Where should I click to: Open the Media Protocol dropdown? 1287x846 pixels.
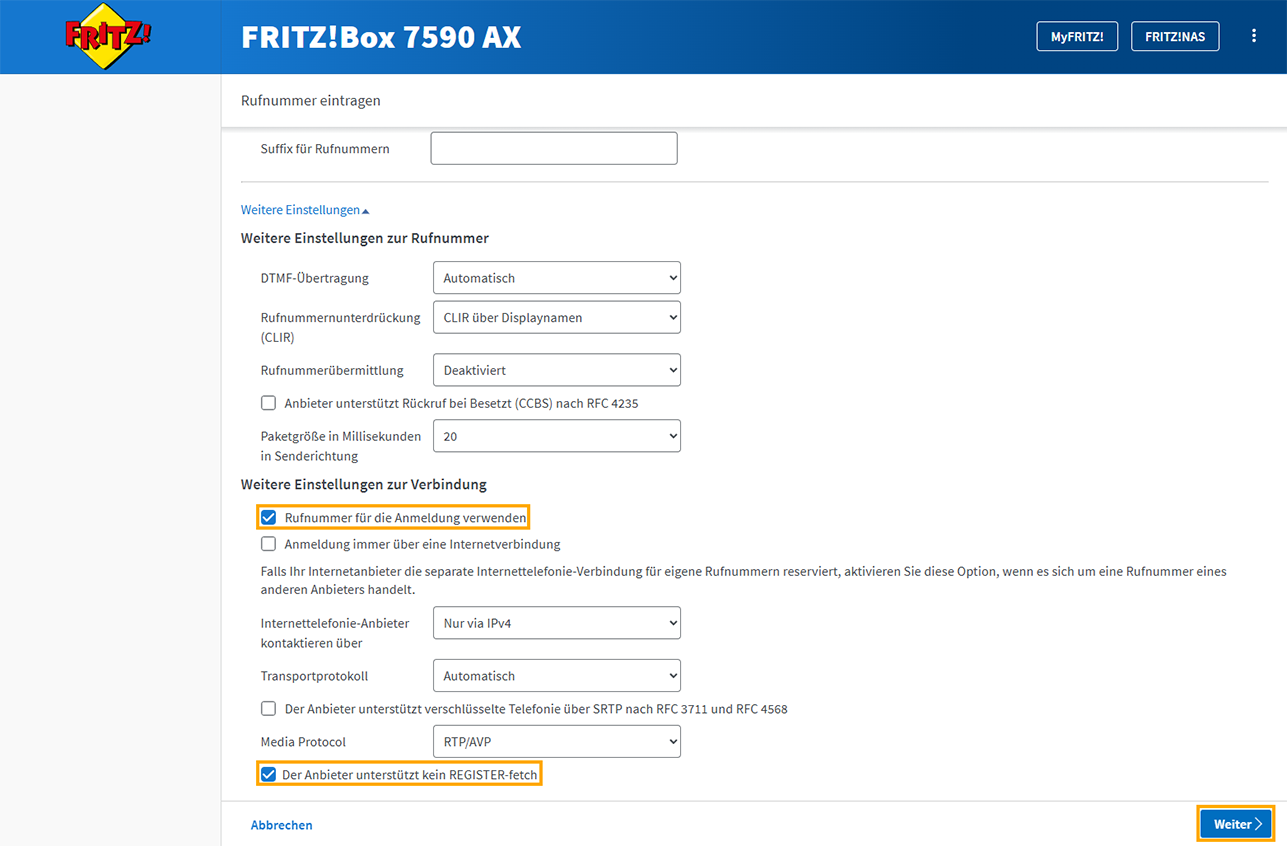click(557, 742)
